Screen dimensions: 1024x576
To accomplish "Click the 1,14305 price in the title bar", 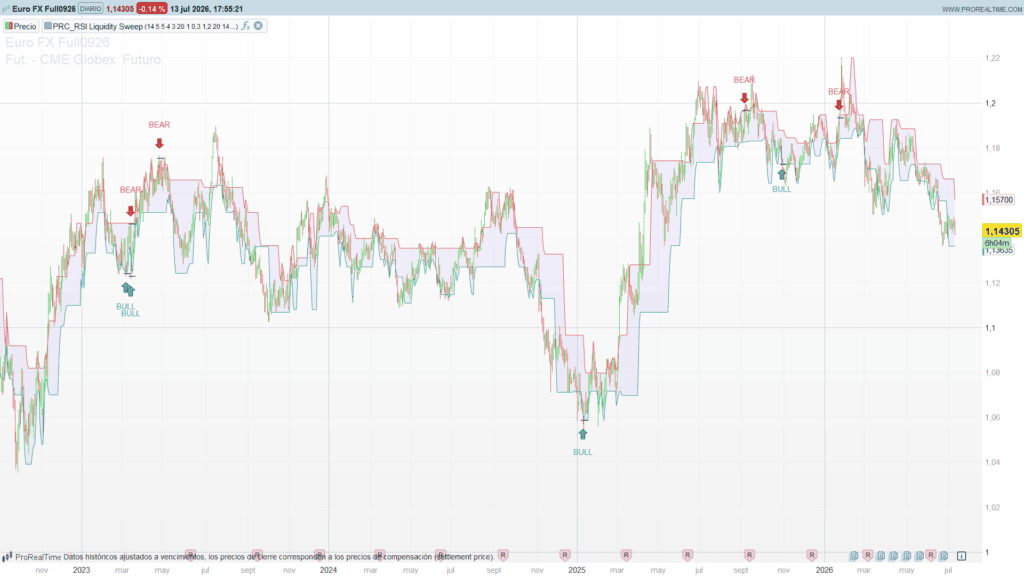I will pyautogui.click(x=120, y=9).
